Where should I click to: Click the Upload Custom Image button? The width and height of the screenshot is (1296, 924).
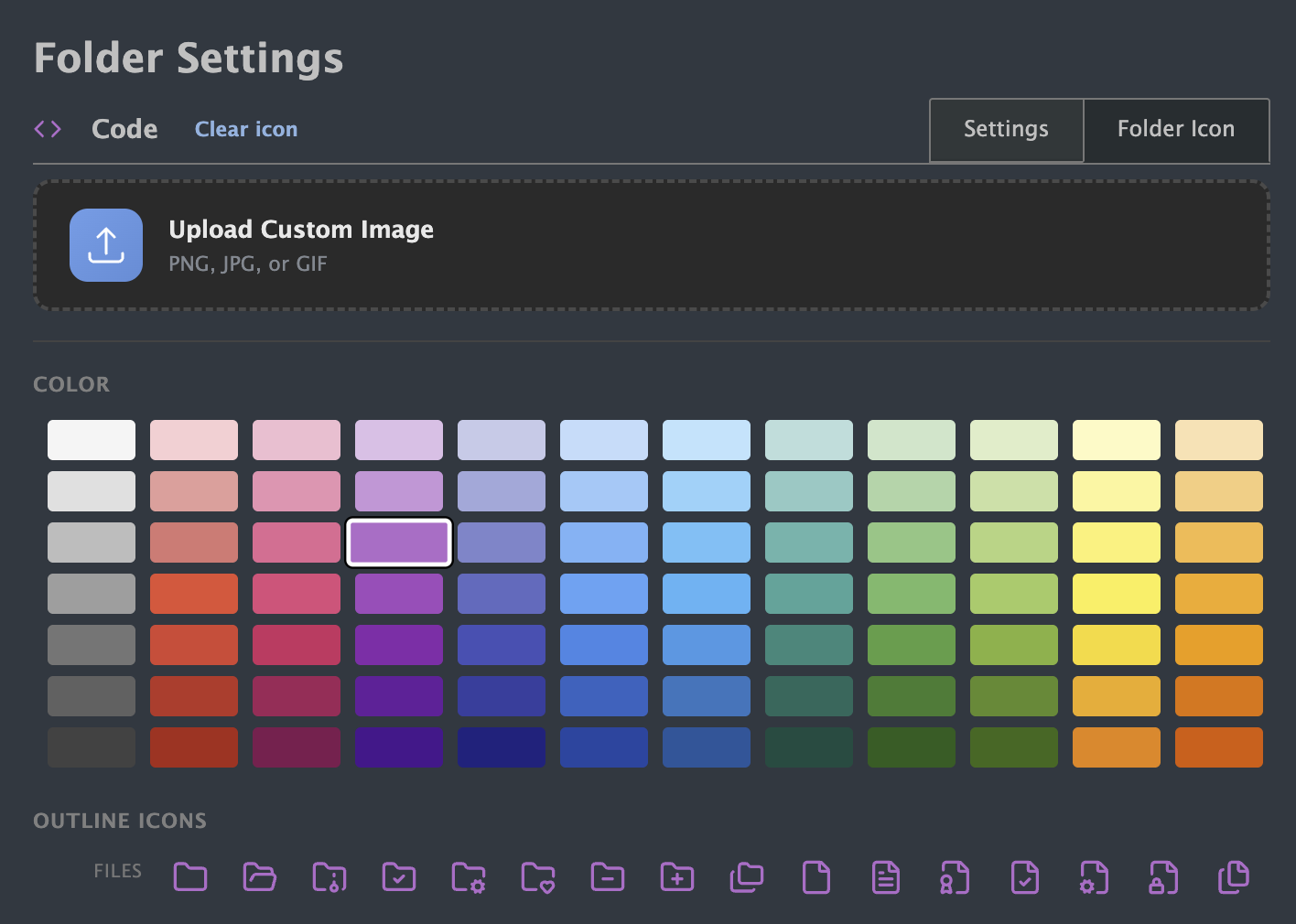coord(106,245)
